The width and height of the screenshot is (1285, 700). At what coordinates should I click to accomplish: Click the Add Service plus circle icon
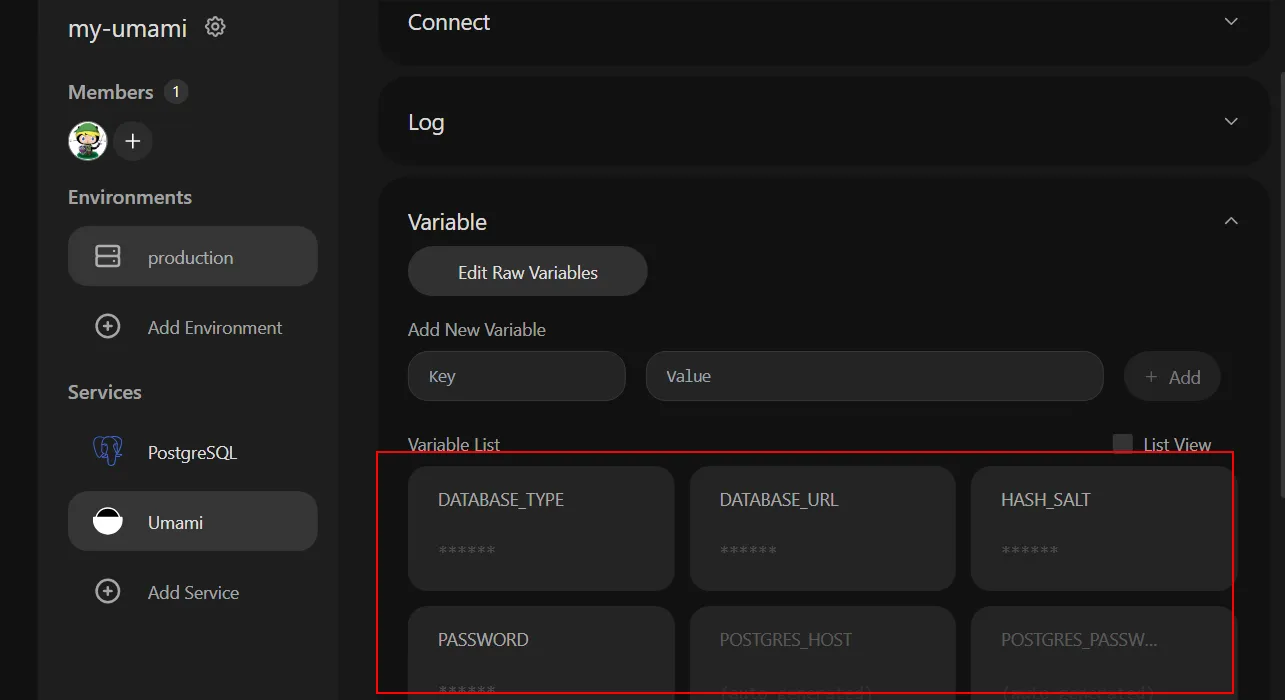click(107, 592)
